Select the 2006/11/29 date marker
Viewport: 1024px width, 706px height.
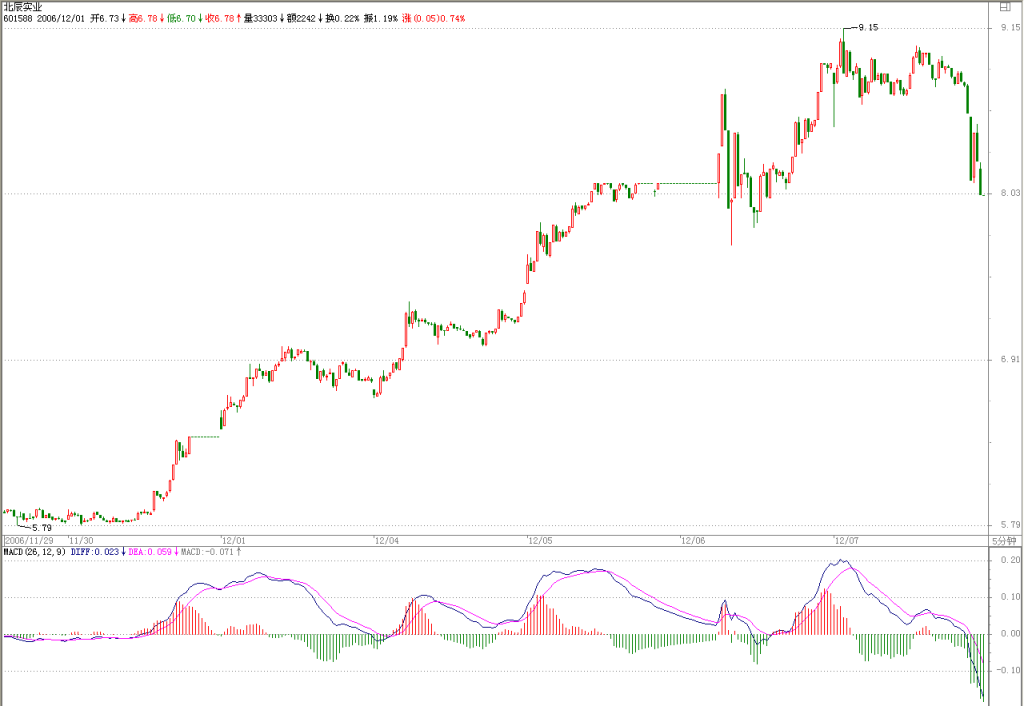point(29,541)
